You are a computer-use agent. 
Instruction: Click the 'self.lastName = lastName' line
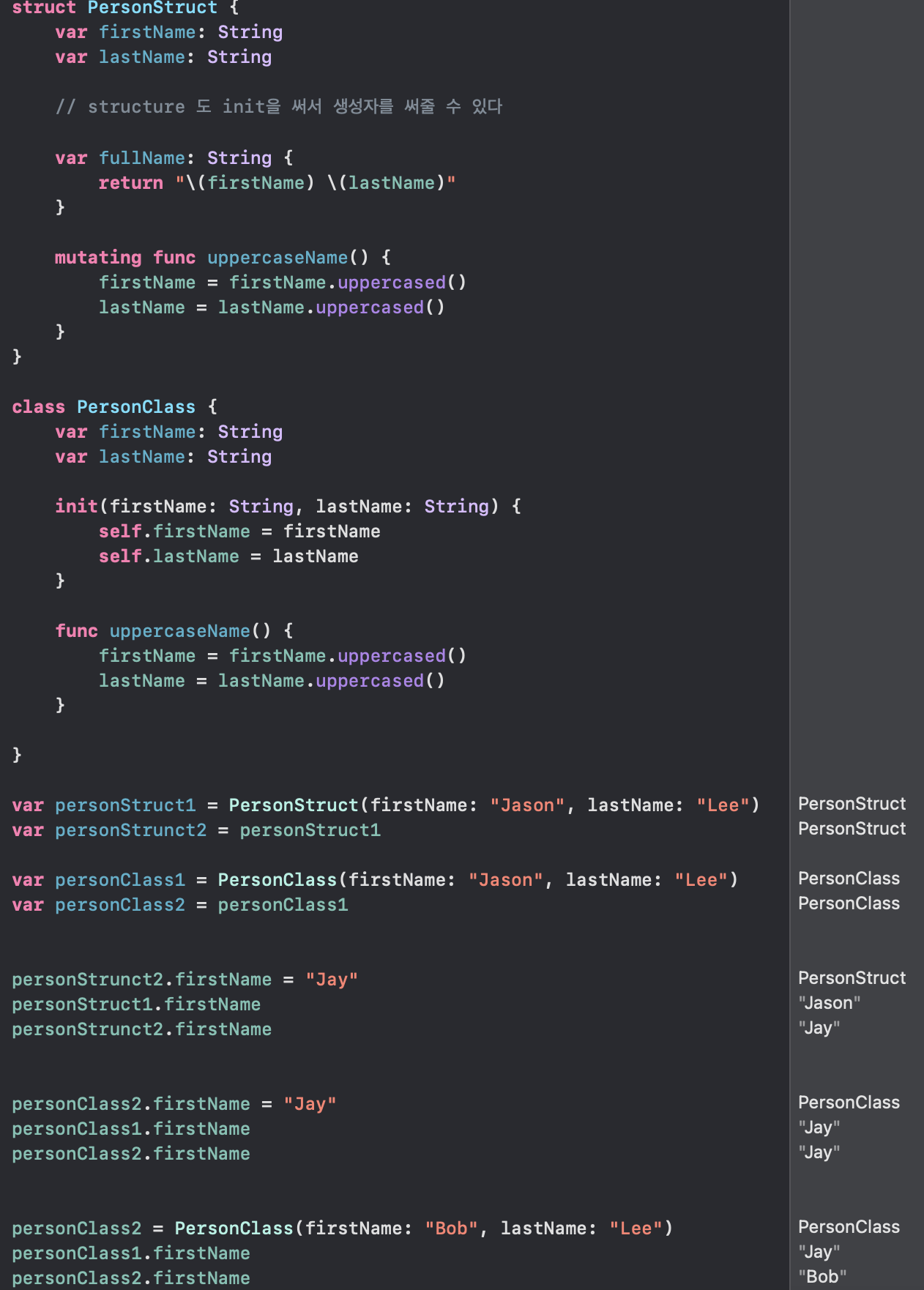point(228,556)
